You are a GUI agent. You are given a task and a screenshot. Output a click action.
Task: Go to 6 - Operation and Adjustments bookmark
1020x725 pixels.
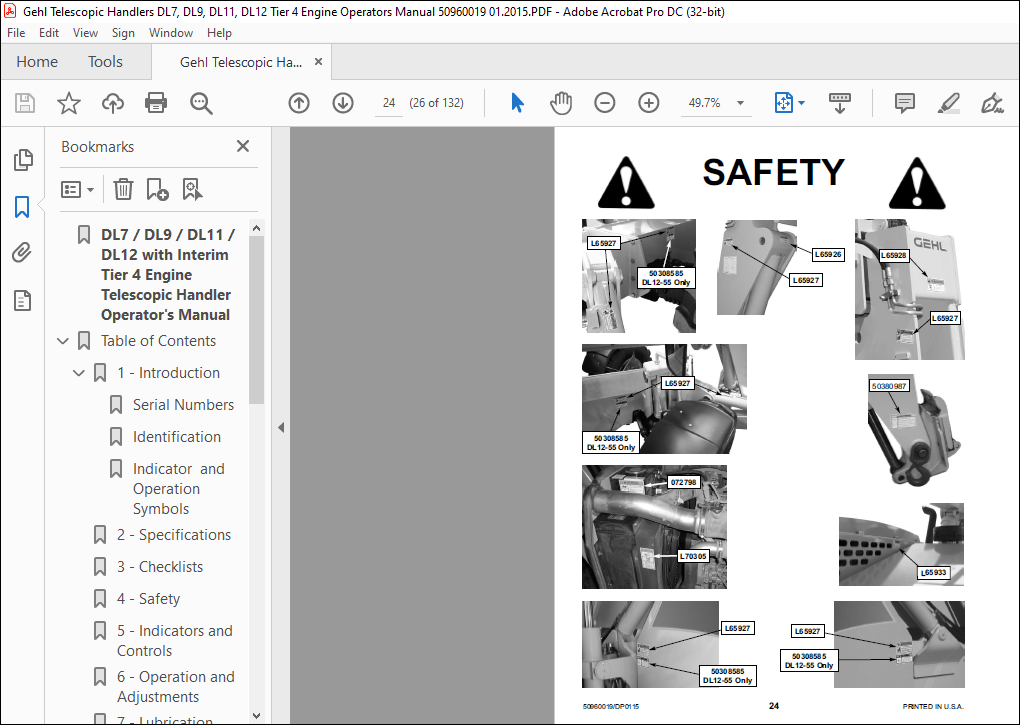tap(176, 687)
